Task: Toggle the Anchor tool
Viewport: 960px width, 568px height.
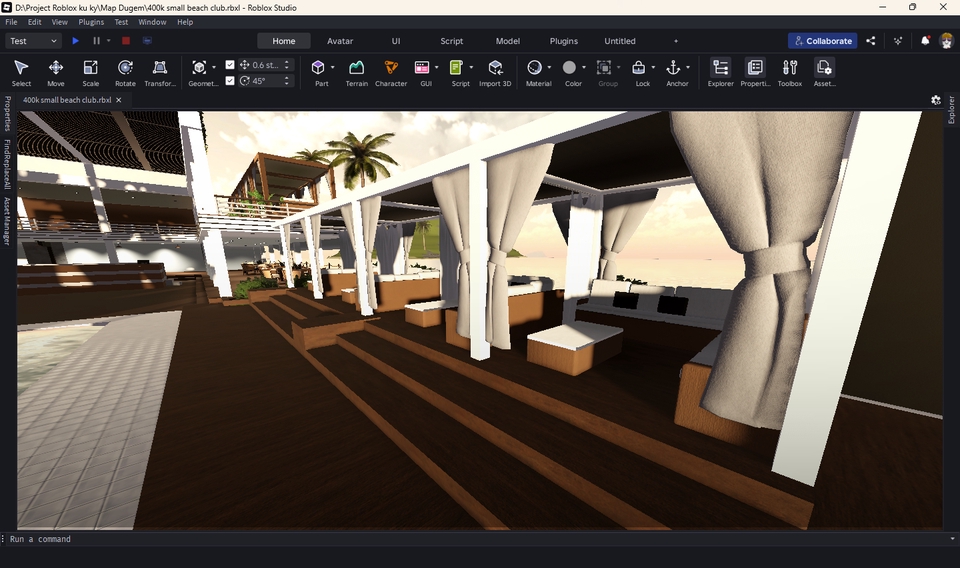Action: pos(673,68)
